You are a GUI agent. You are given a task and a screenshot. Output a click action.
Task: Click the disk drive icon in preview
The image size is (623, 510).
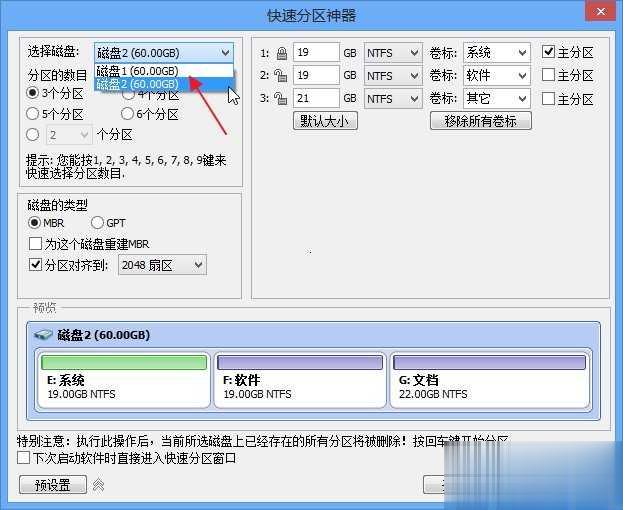(x=43, y=335)
